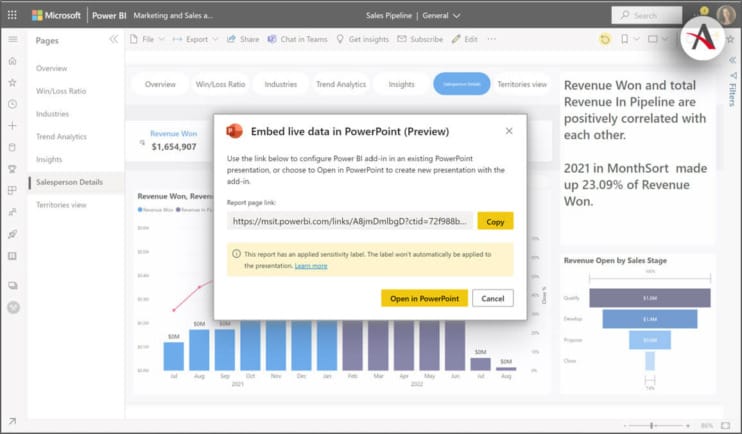742x434 pixels.
Task: Open Recent clock icon in sidebar
Action: [x=13, y=104]
